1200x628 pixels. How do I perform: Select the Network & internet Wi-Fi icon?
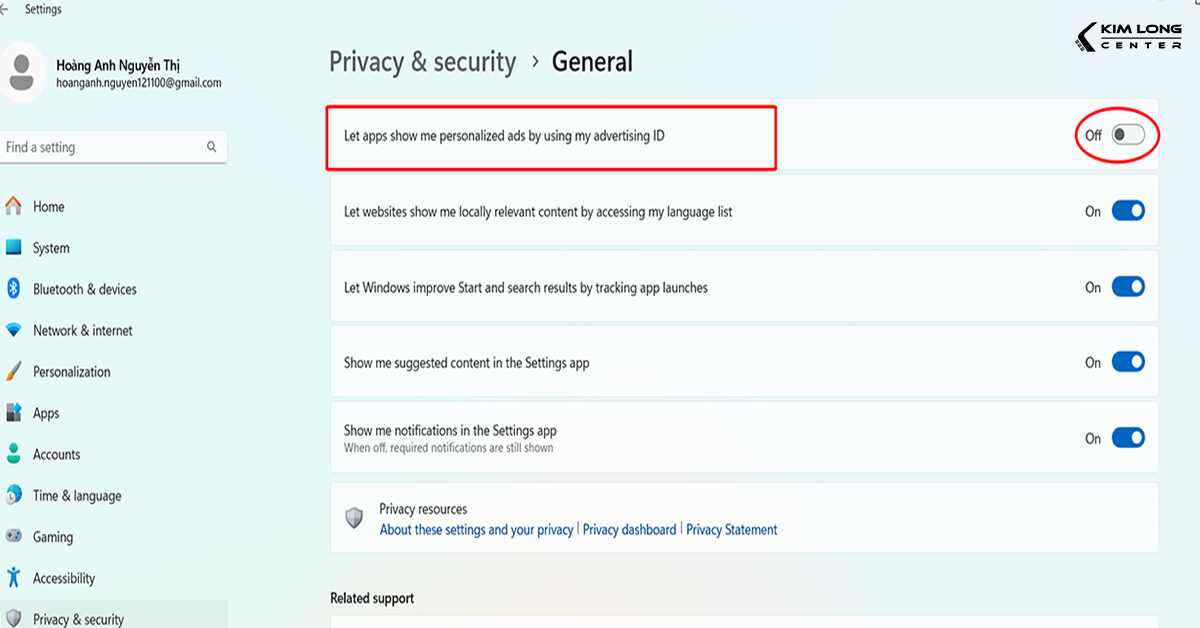(x=13, y=330)
